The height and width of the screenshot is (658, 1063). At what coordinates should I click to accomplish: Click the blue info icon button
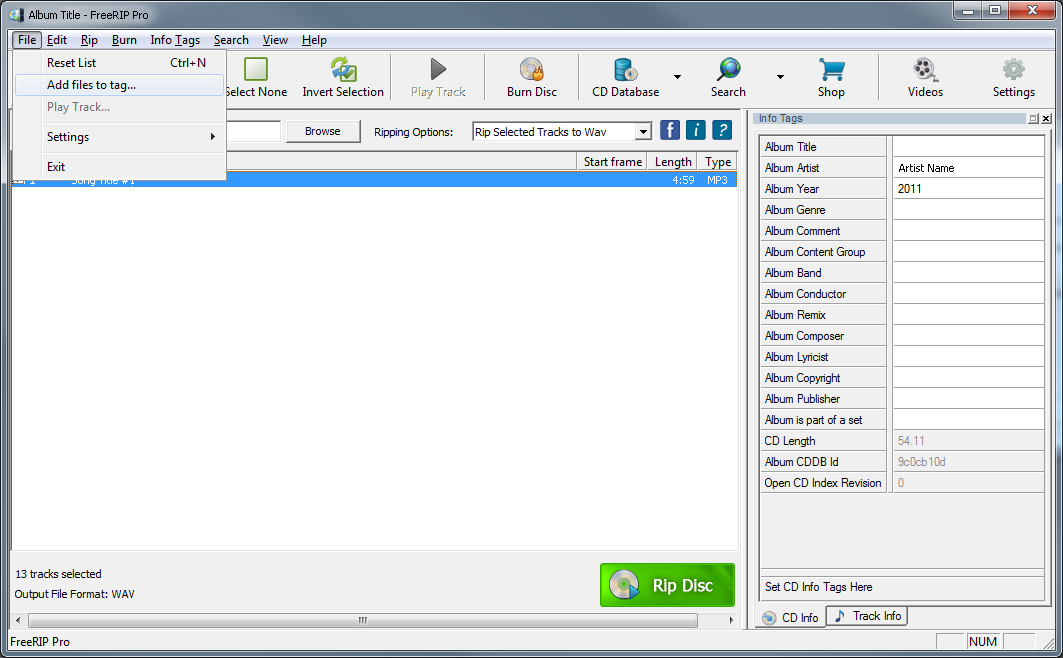pyautogui.click(x=696, y=130)
